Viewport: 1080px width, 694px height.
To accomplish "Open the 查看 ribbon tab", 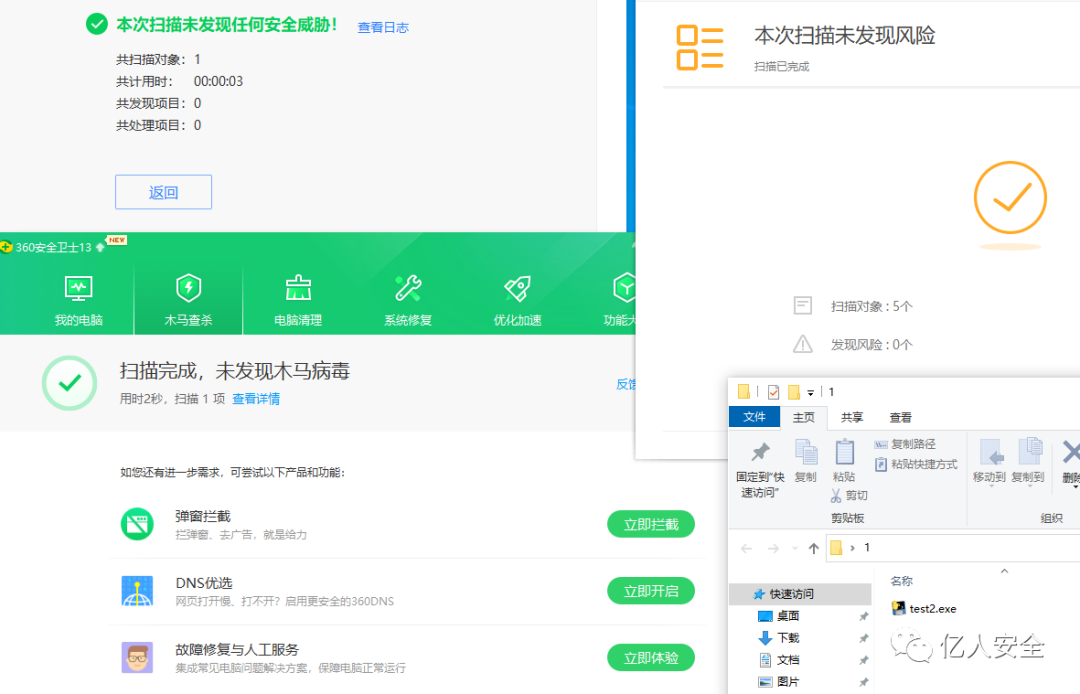I will click(900, 417).
